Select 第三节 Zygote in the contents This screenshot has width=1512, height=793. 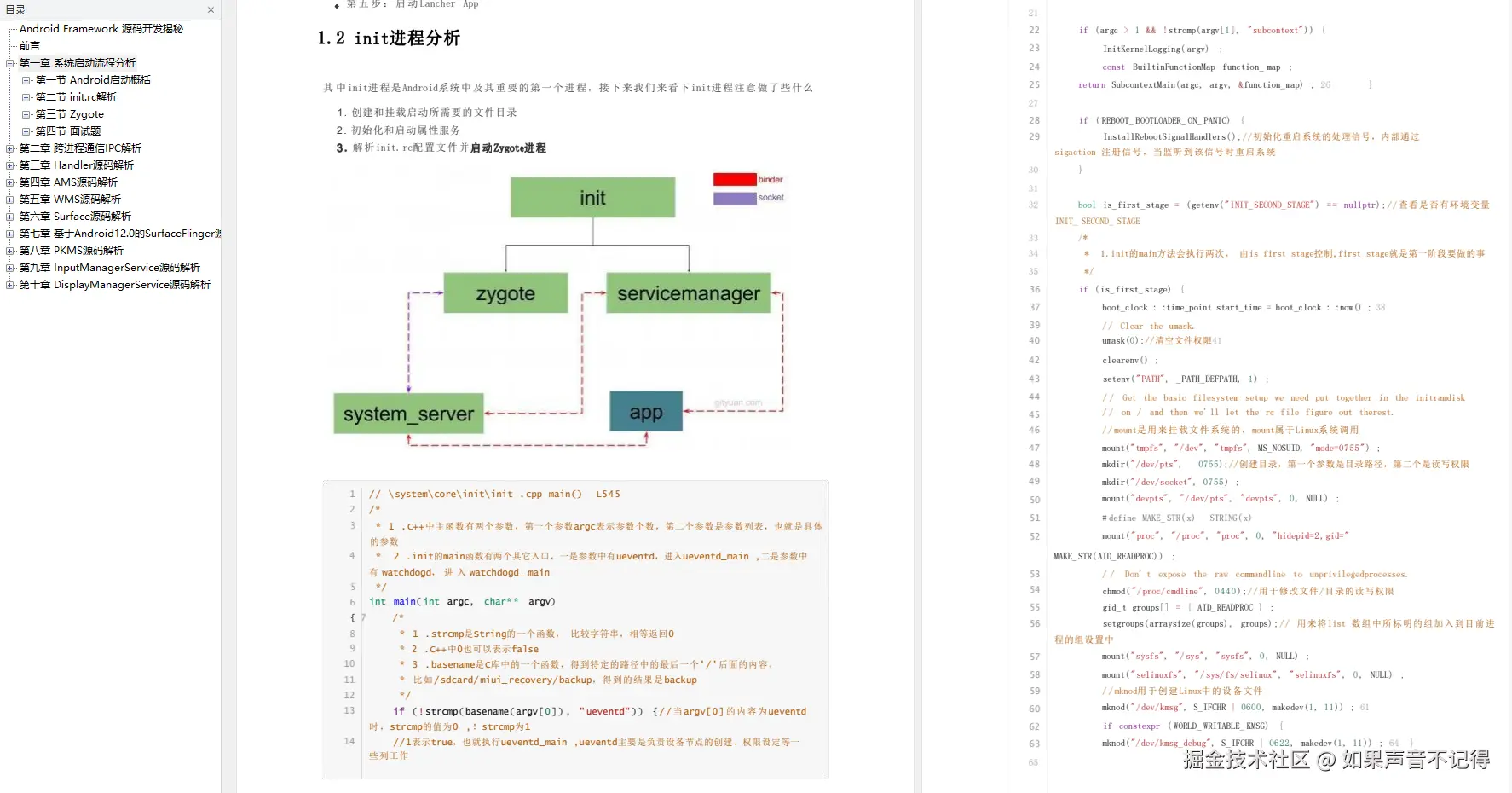pos(75,113)
